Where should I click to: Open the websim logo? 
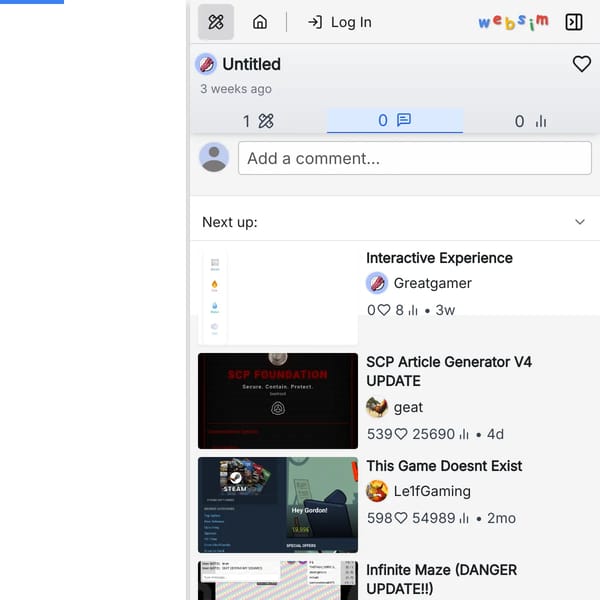point(513,22)
